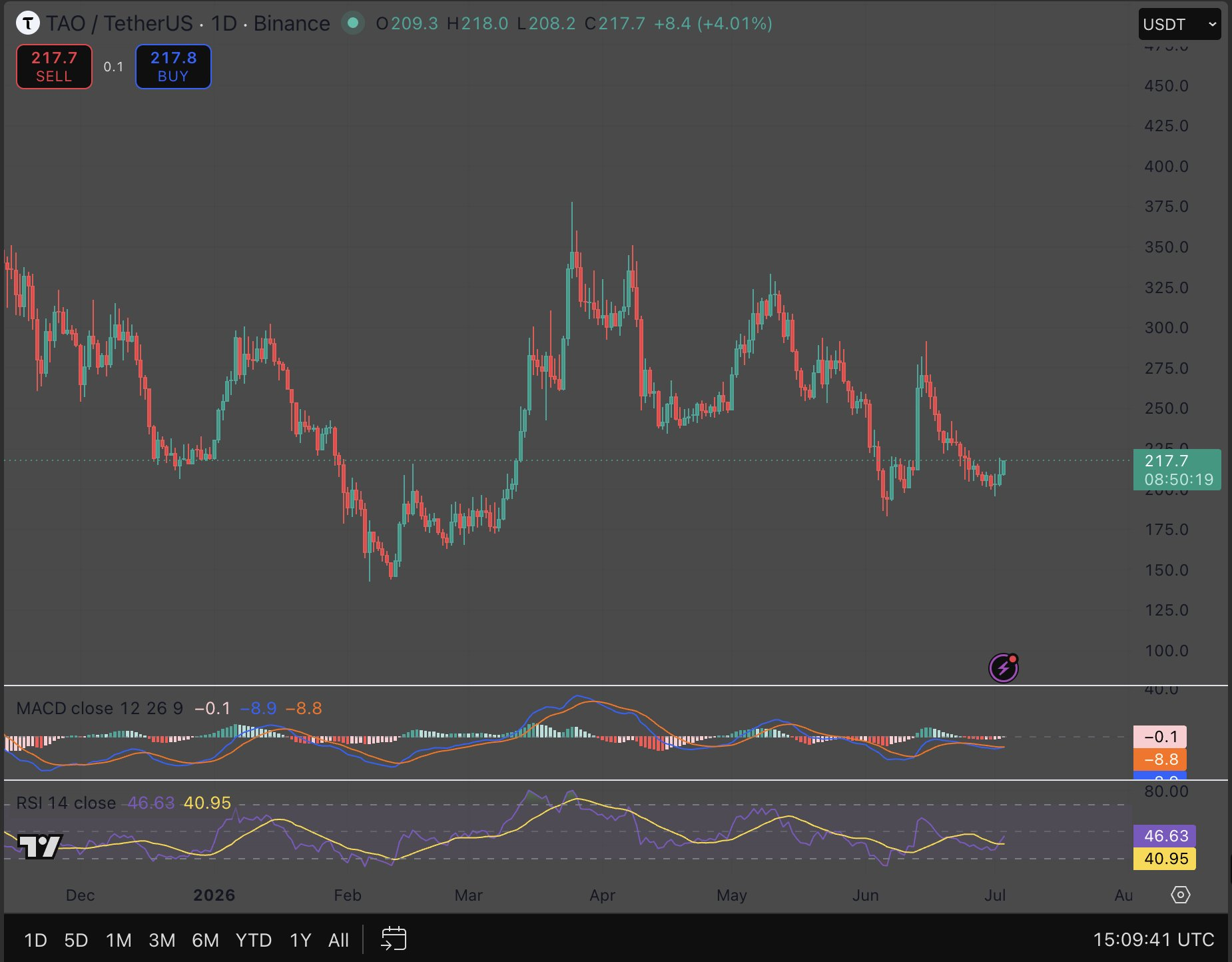
Task: Select the 3M time range
Action: [x=162, y=940]
